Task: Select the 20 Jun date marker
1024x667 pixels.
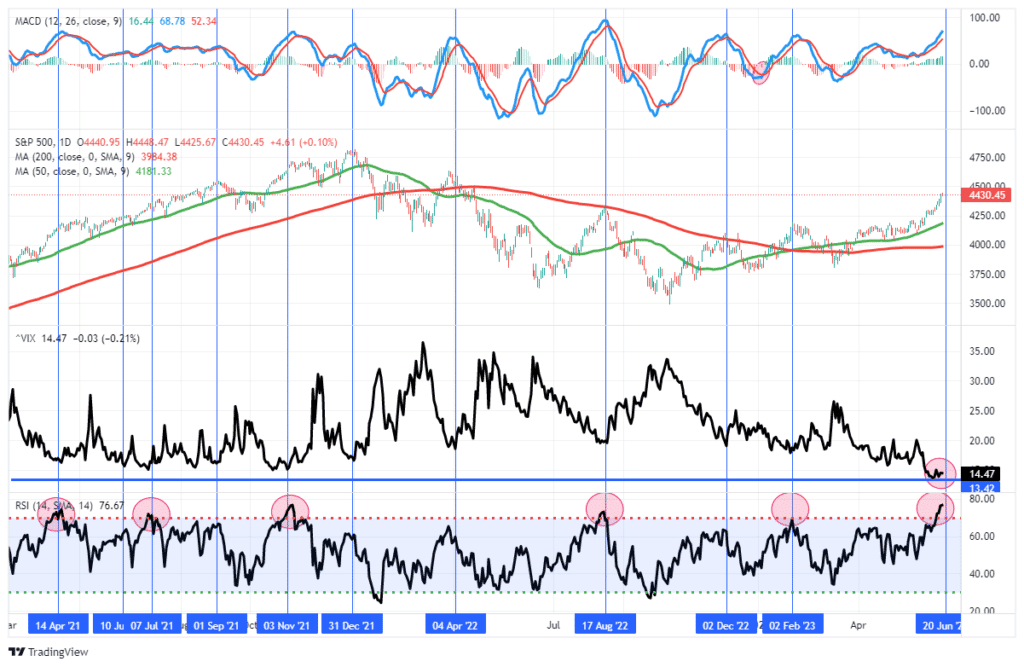Action: click(x=938, y=625)
